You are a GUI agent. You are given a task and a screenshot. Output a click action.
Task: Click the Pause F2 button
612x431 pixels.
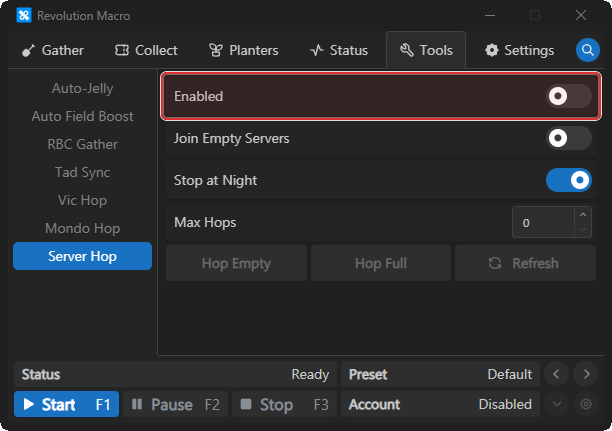[175, 404]
